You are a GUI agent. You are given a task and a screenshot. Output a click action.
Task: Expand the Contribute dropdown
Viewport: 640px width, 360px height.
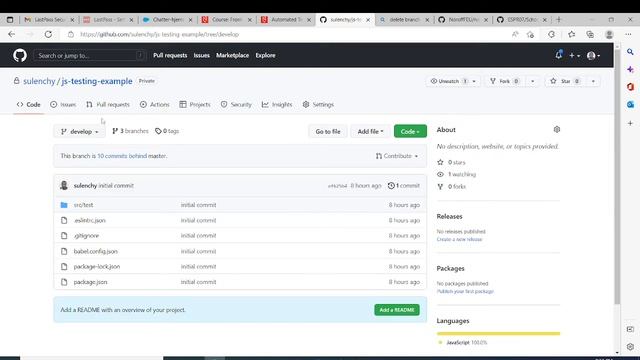[397, 156]
